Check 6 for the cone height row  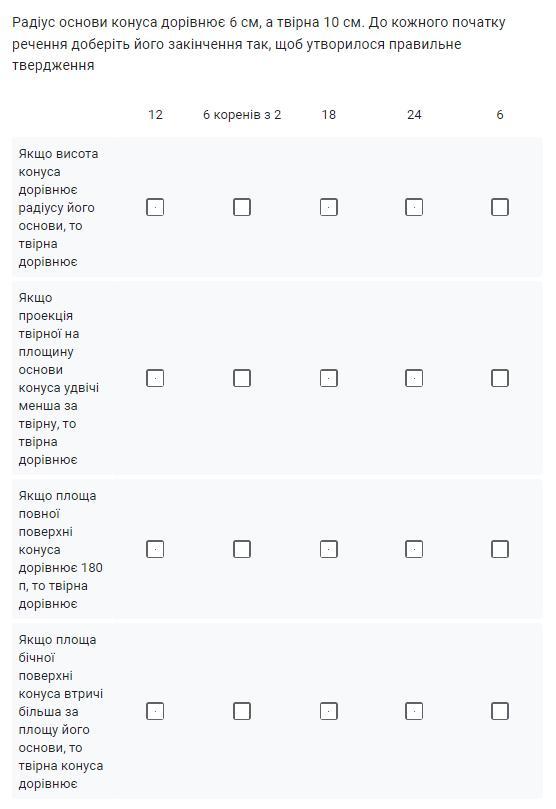(x=500, y=207)
